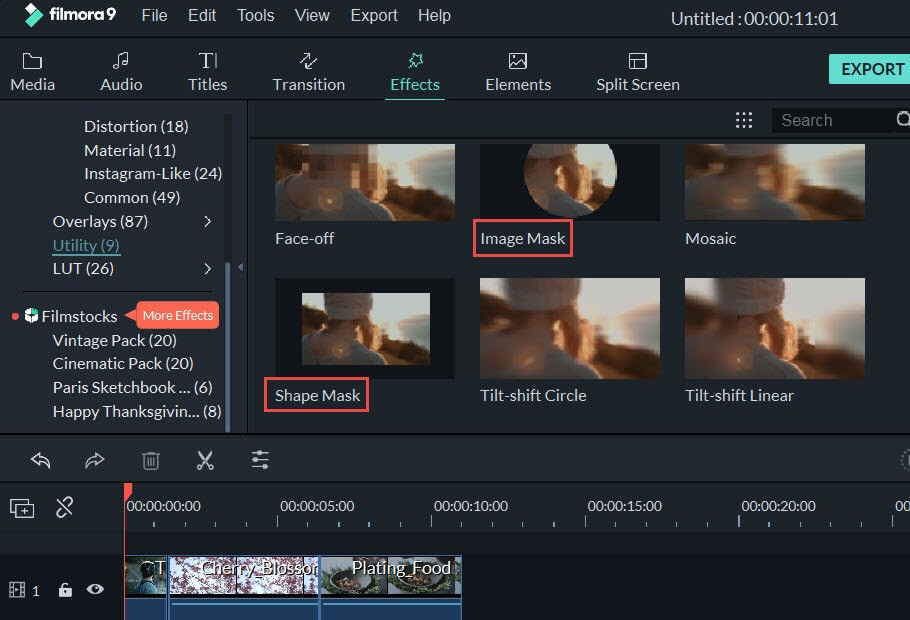Screen dimensions: 910x620
Task: Select the Image Mask effect thumbnail
Action: pyautogui.click(x=569, y=182)
